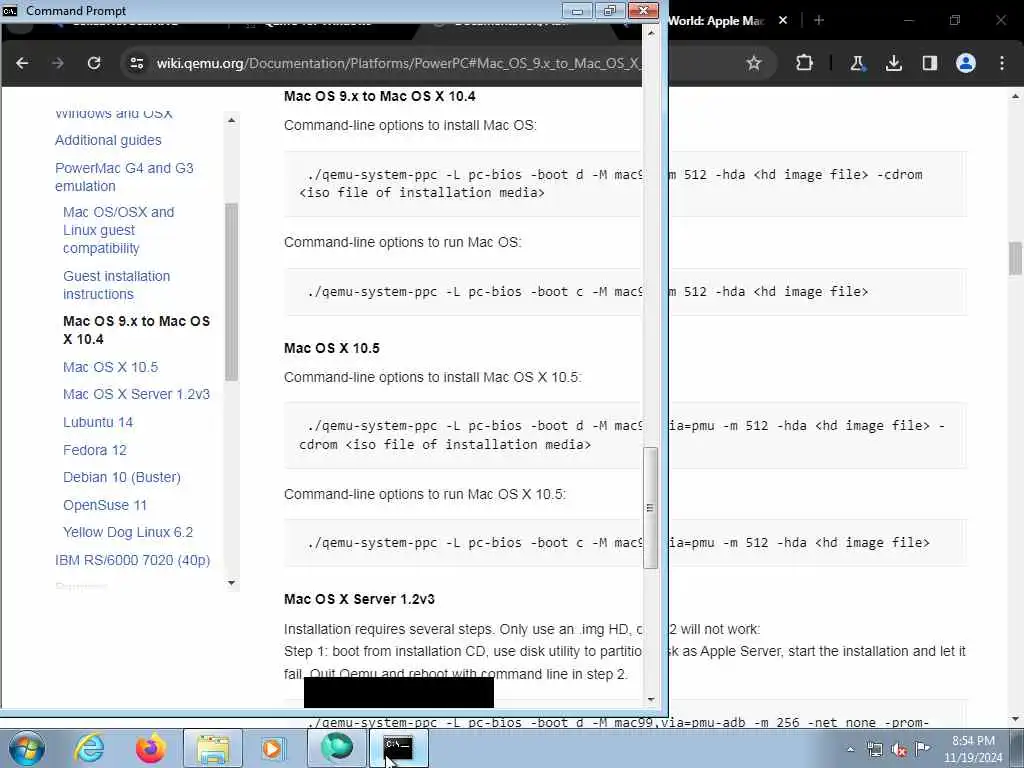Switch to the 'World: Apple Mac' tab

point(716,20)
